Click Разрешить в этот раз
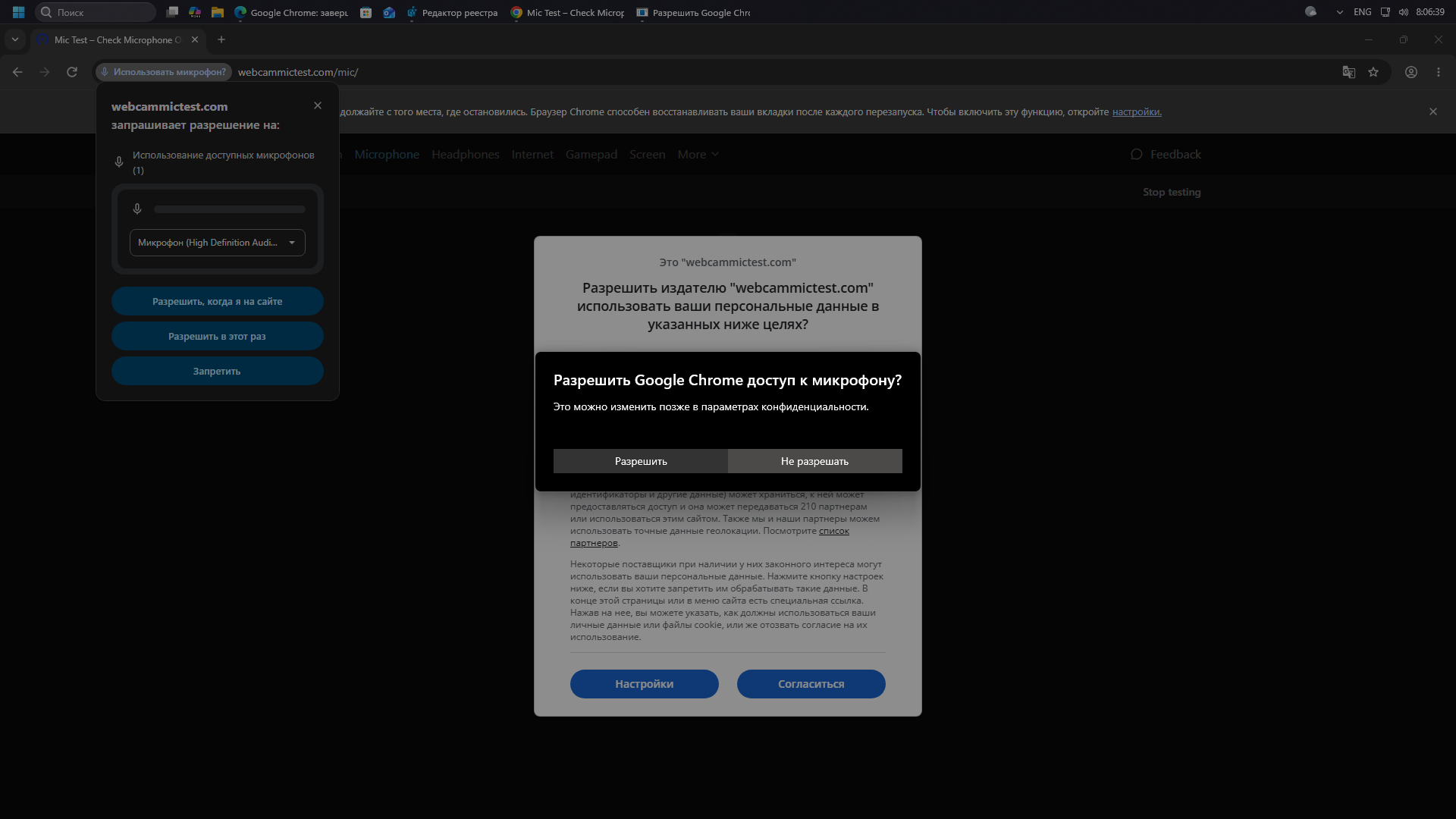 click(x=218, y=336)
